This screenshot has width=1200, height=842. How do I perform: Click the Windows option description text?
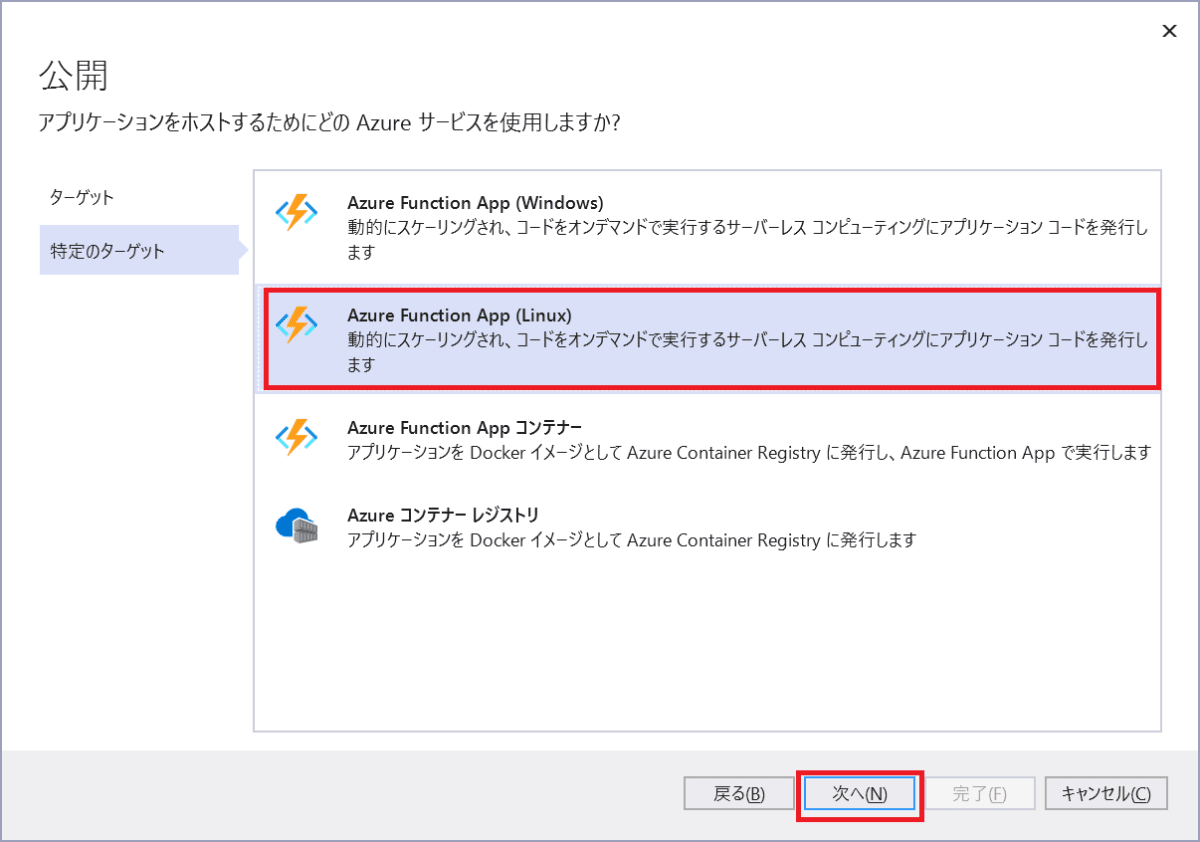(x=747, y=240)
